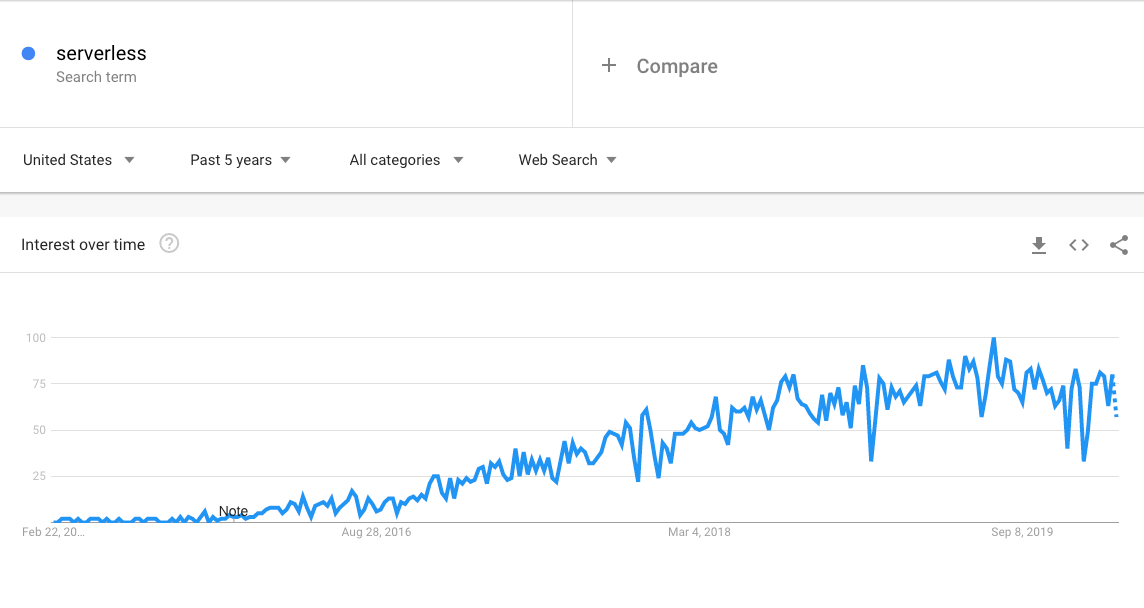The image size is (1144, 608).
Task: Click the Search term label under serverless
Action: [x=96, y=77]
